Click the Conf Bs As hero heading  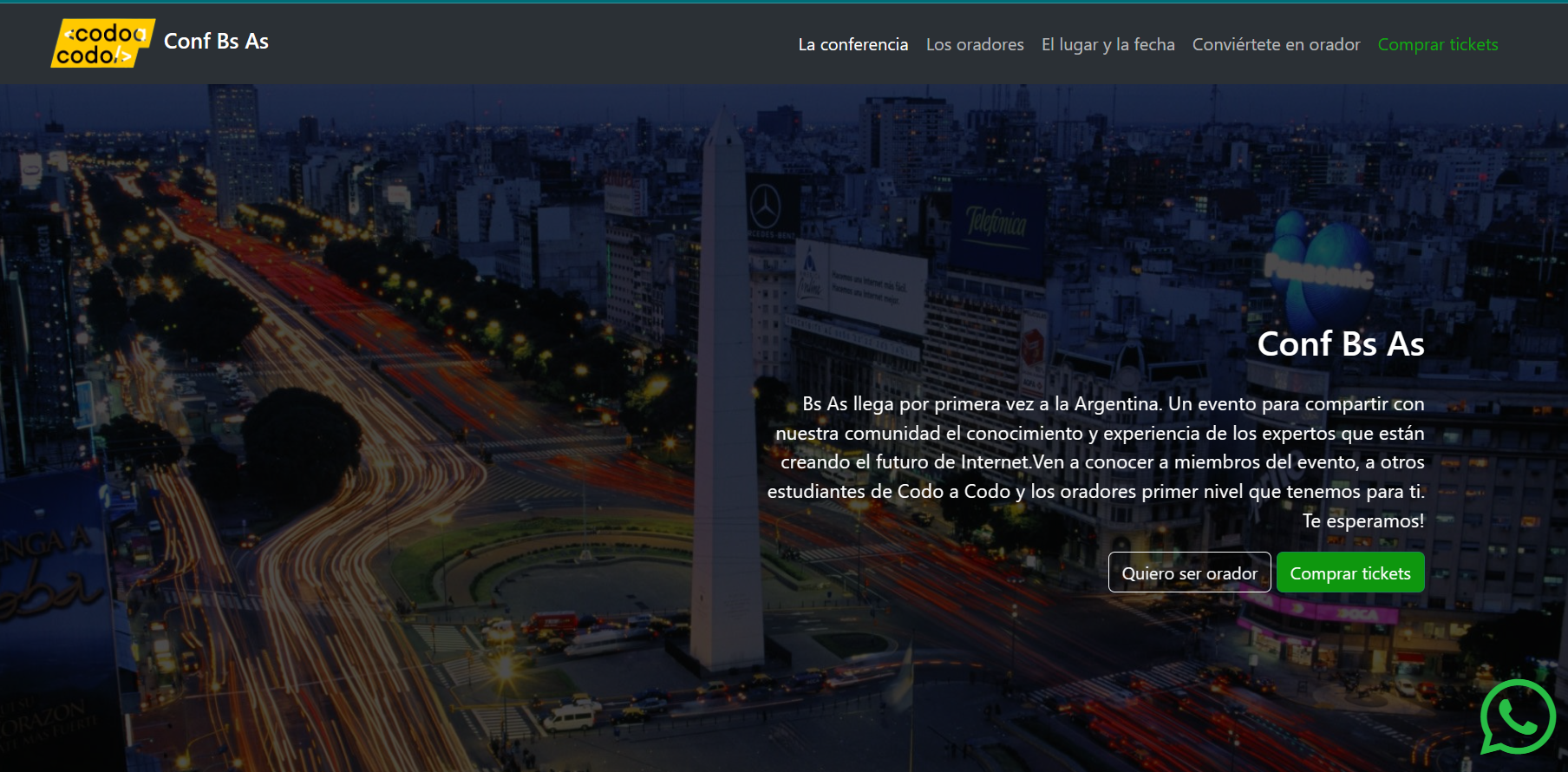click(1341, 344)
